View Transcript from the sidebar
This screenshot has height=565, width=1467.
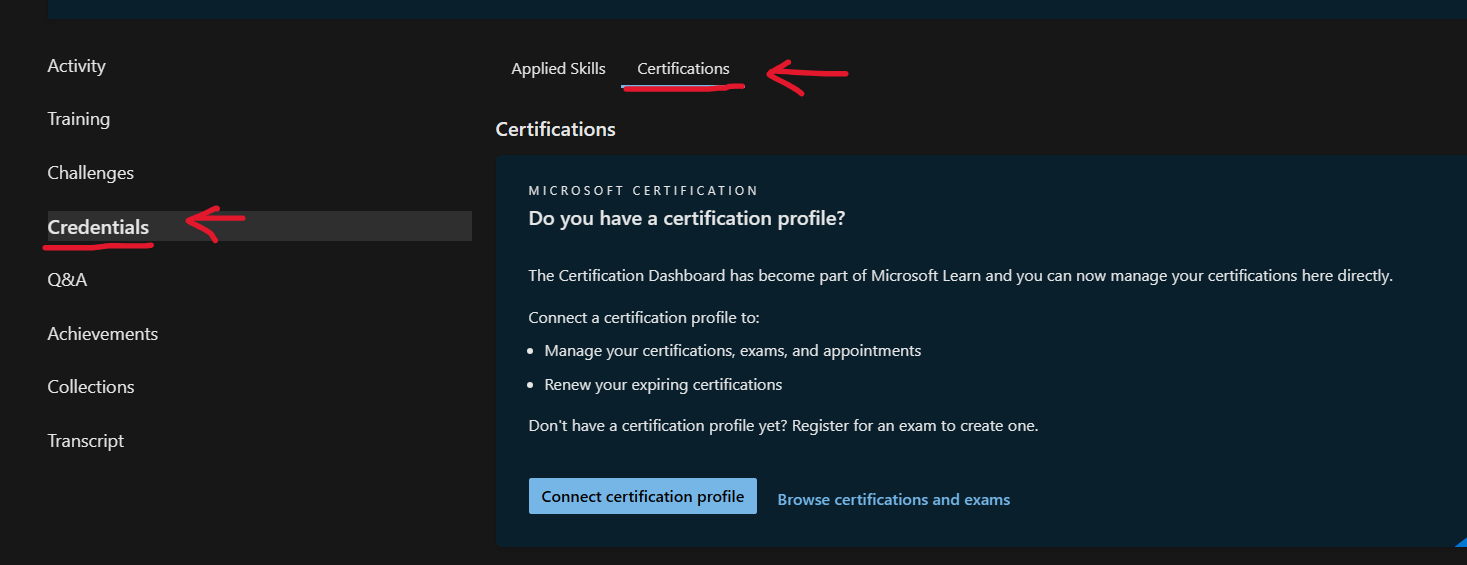click(85, 441)
